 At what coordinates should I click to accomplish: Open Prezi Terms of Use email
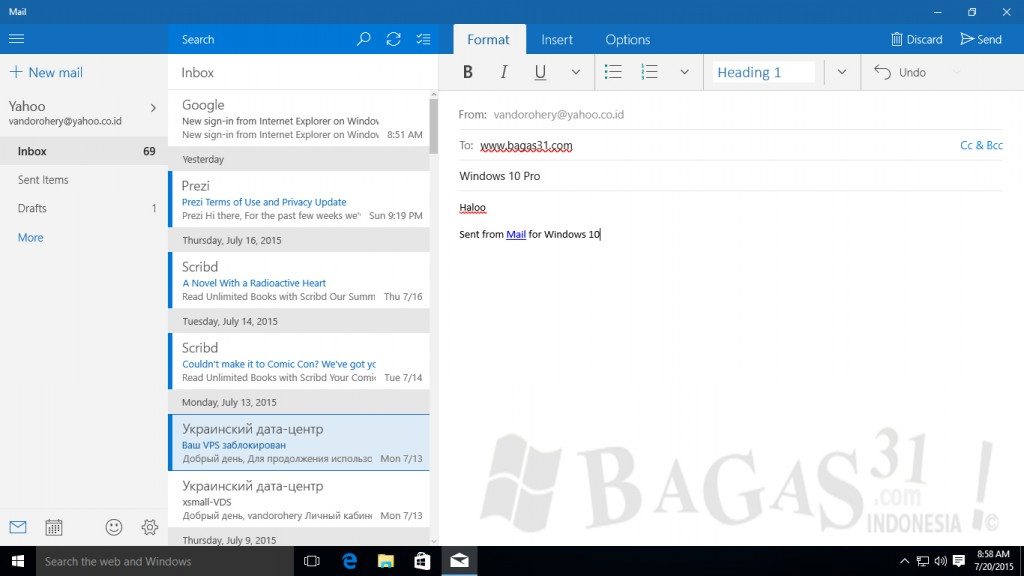pyautogui.click(x=299, y=199)
